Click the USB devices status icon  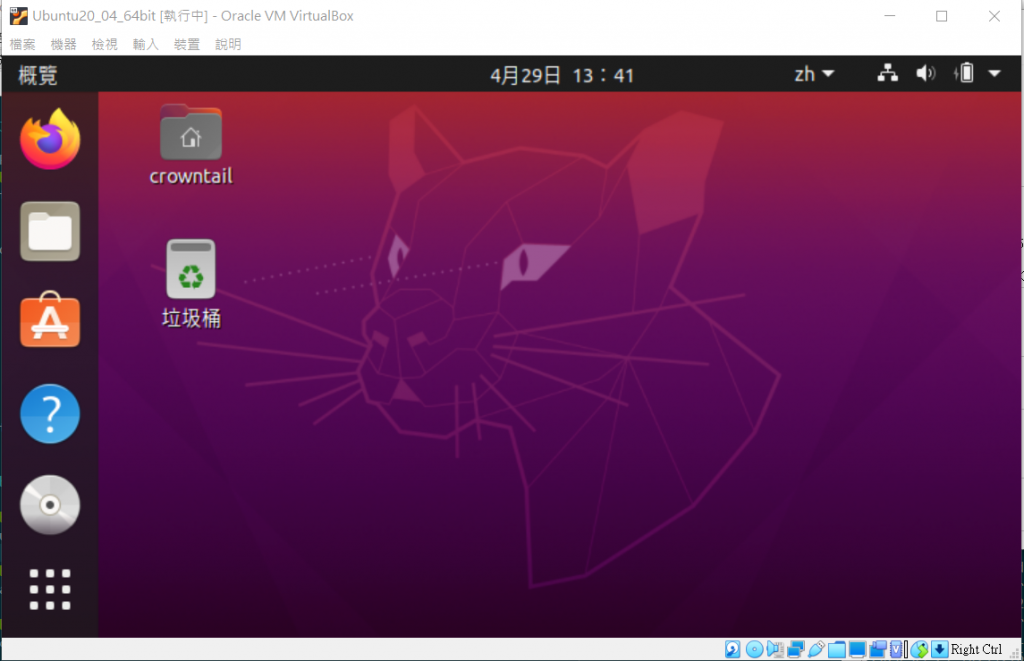click(816, 649)
